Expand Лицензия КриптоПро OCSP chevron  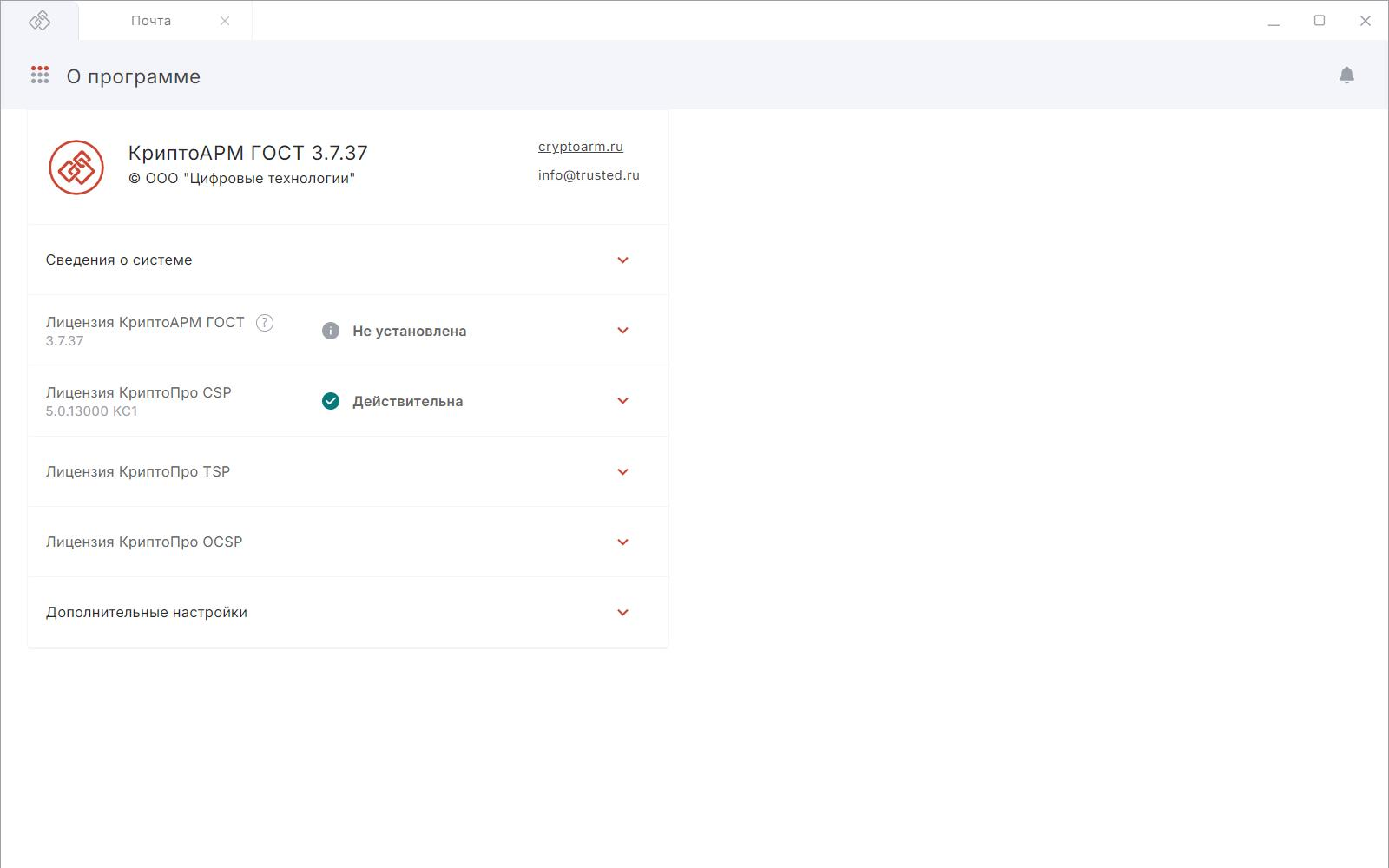pos(622,542)
